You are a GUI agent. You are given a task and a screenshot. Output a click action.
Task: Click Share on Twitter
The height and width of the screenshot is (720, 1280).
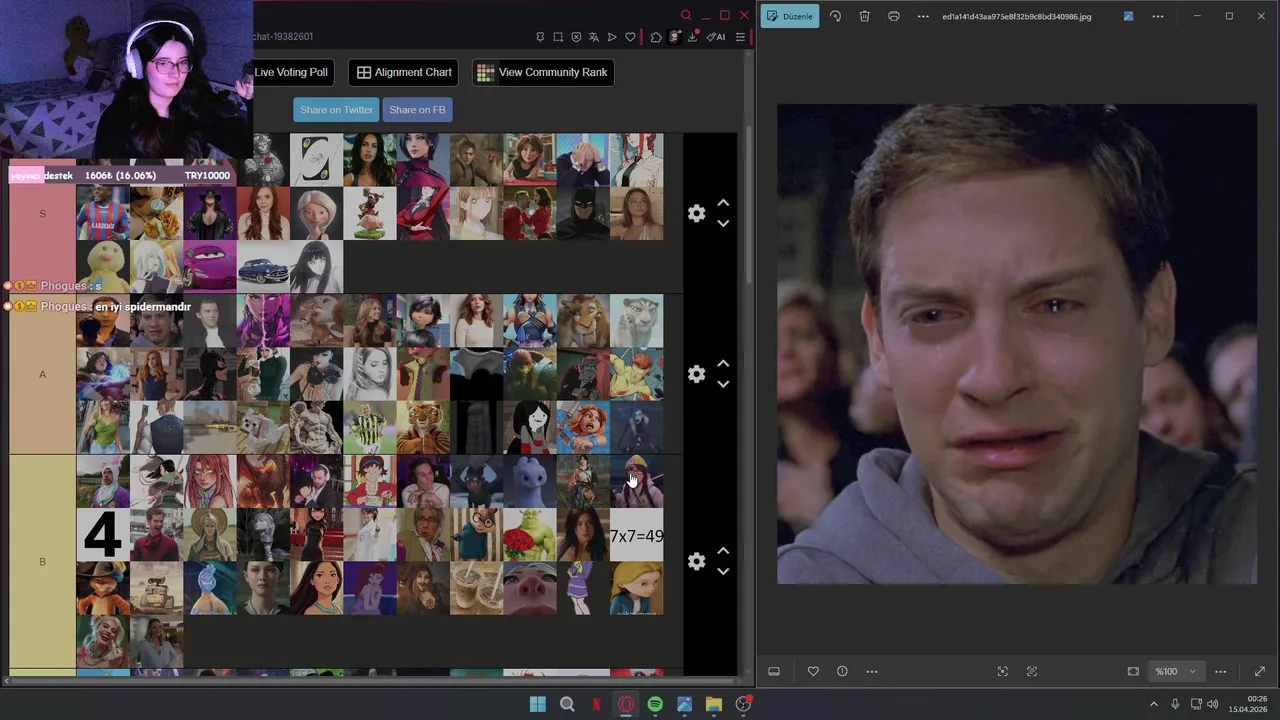point(336,110)
